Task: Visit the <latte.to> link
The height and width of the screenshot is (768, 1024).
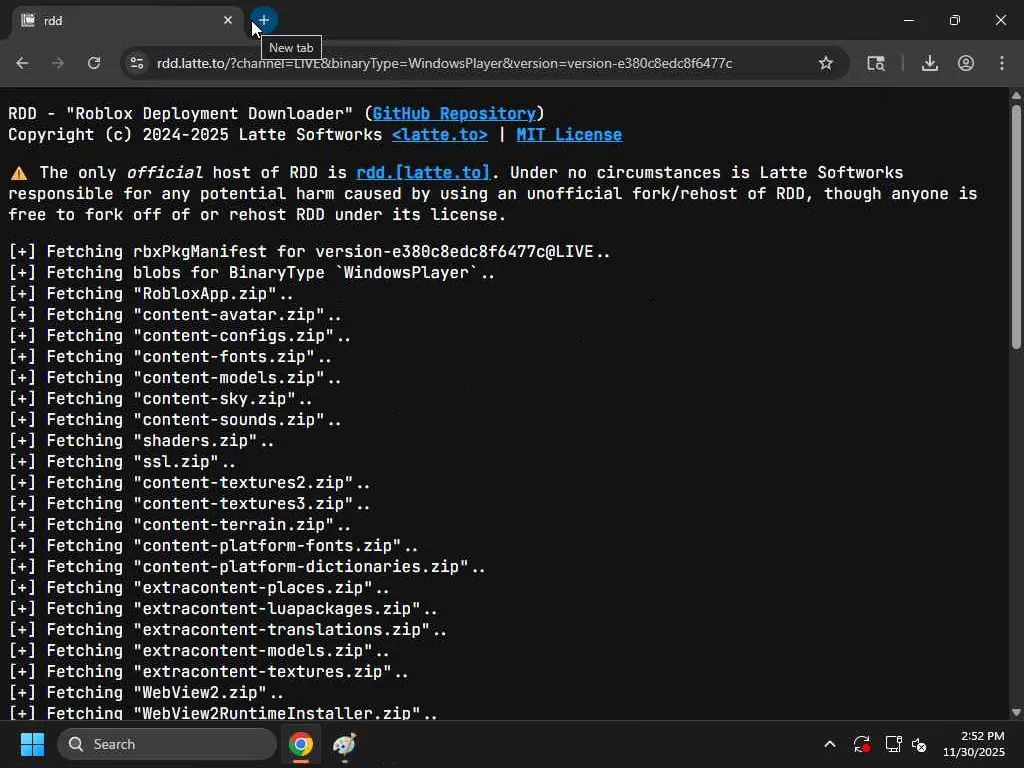Action: tap(440, 135)
